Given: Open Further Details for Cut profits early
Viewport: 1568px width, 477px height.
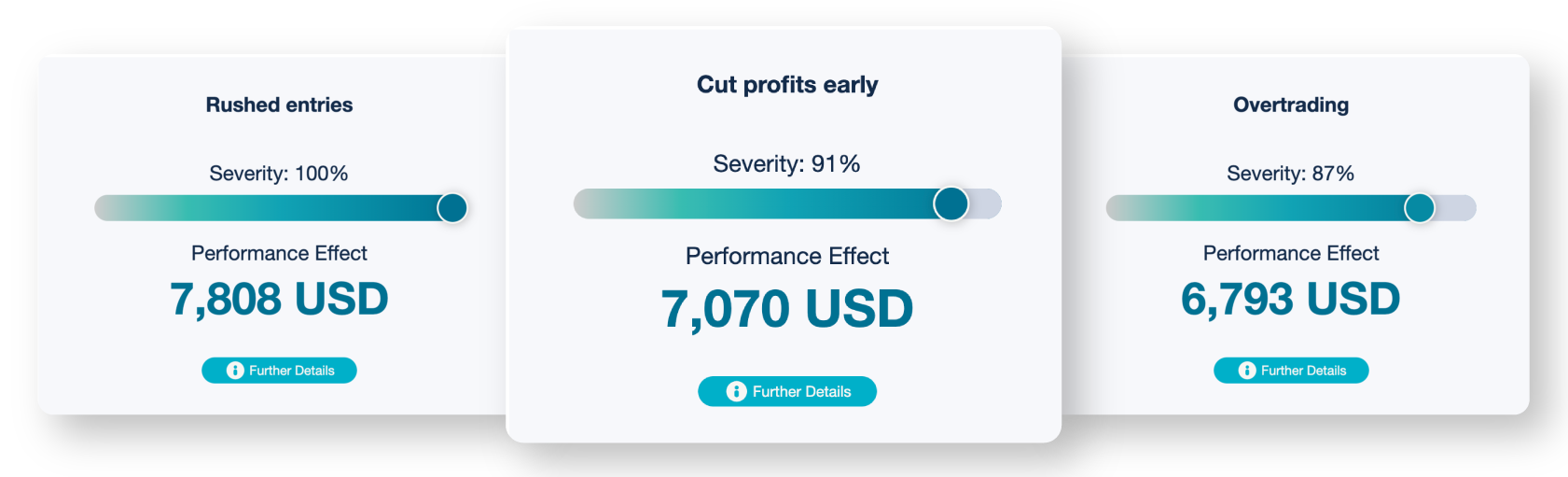Looking at the screenshot, I should point(801,391).
